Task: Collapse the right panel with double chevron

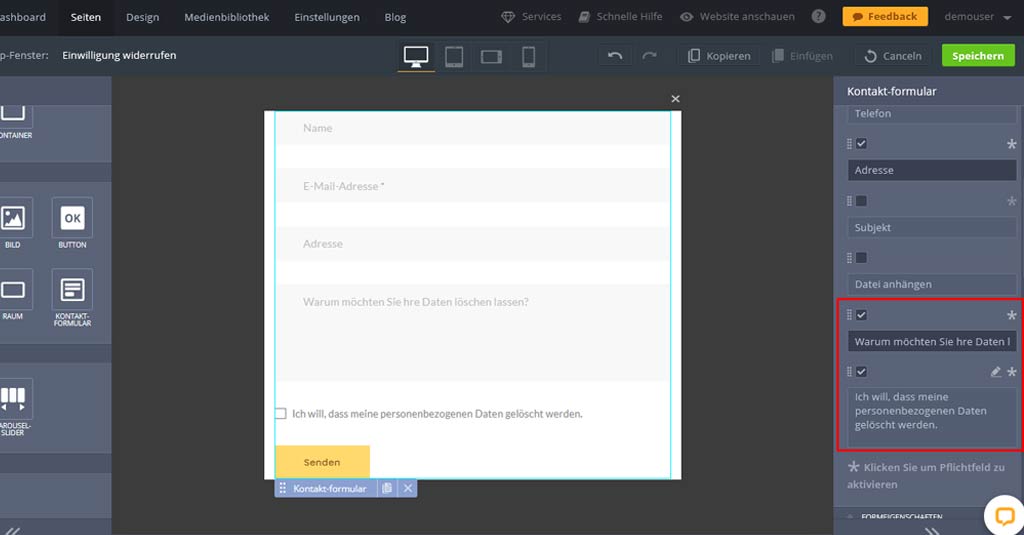Action: [x=932, y=529]
